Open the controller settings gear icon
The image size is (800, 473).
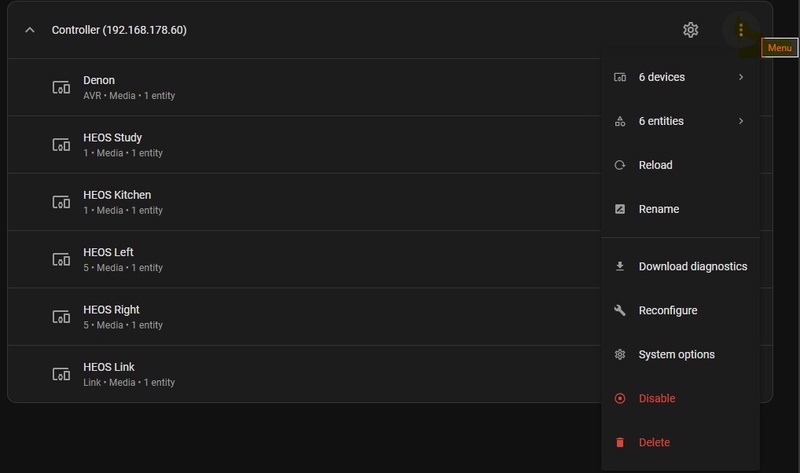point(690,30)
